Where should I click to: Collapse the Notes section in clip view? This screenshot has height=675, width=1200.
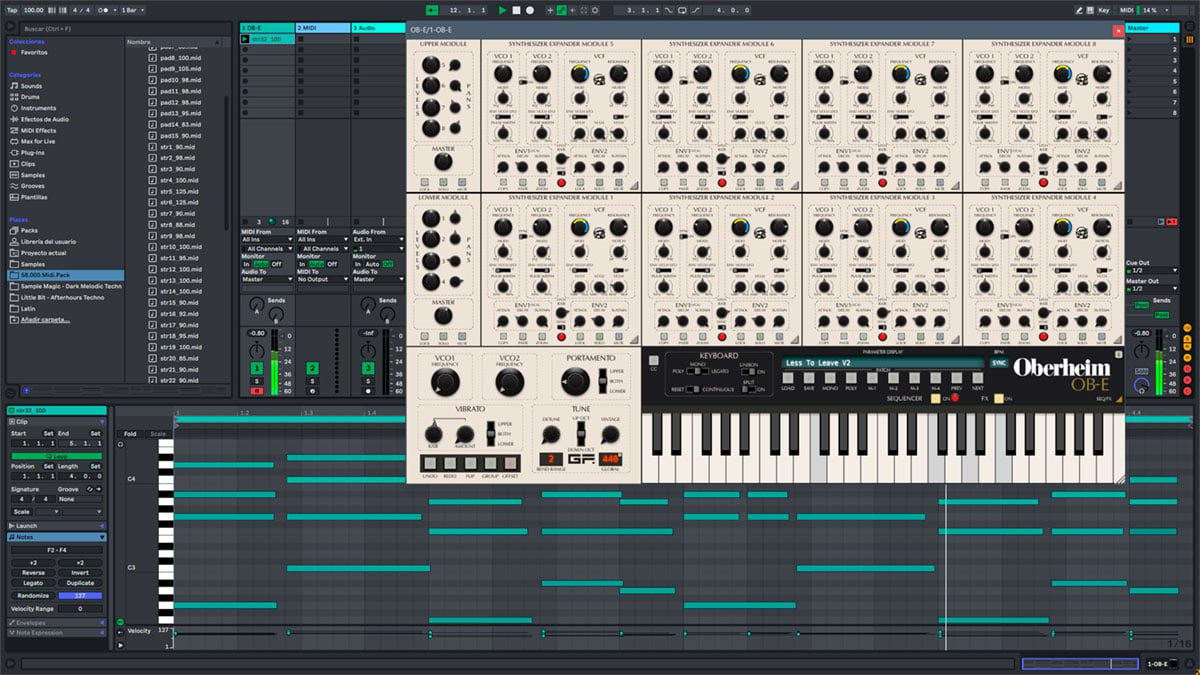[56, 537]
